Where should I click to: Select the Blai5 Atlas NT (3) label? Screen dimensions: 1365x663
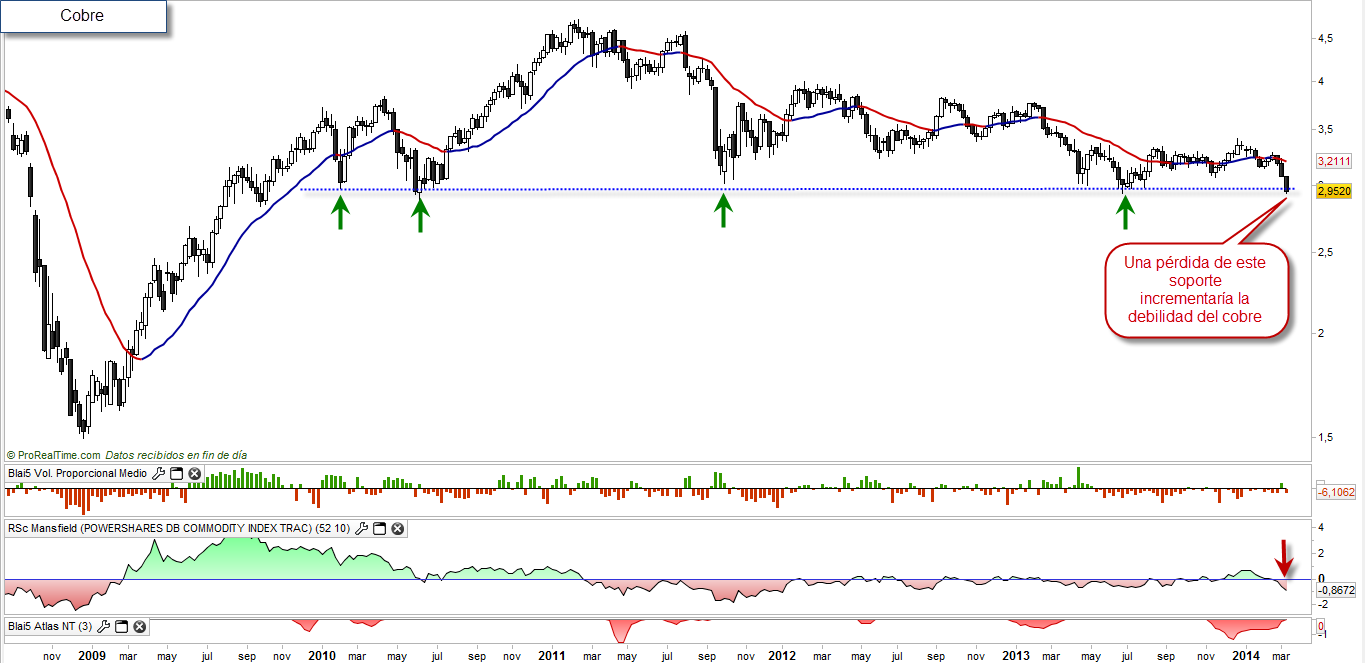click(x=50, y=627)
